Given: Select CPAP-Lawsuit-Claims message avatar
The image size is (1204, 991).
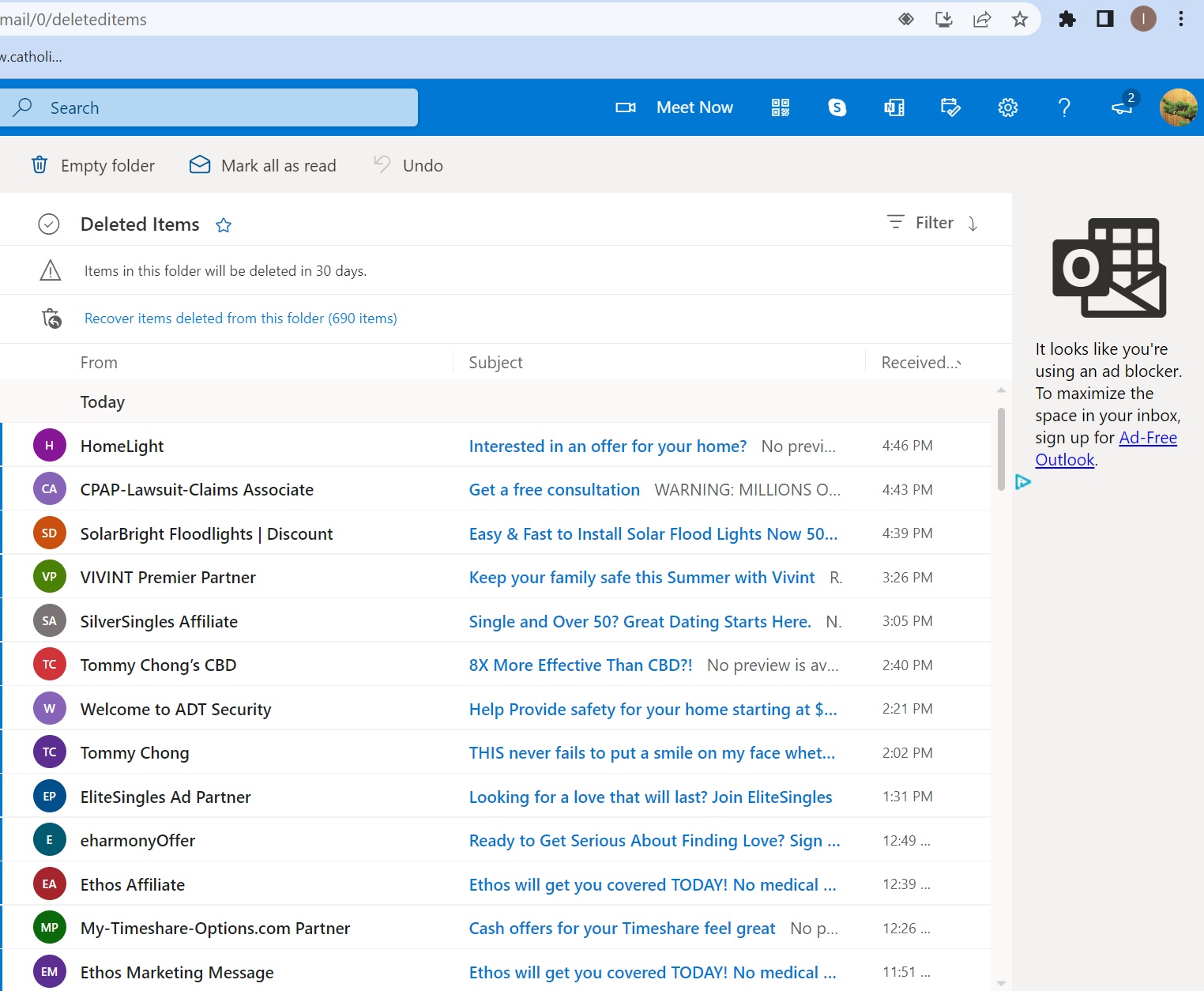Looking at the screenshot, I should (49, 489).
